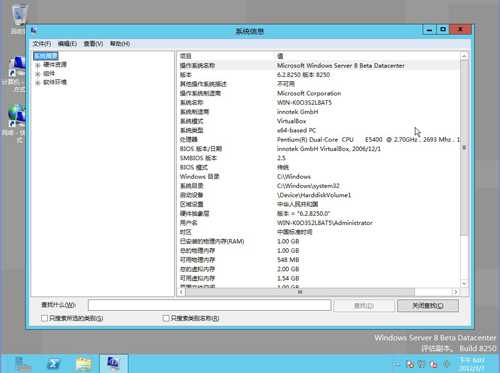
Task: Check 只搜索所选的类别(S) checkbox
Action: (x=44, y=318)
